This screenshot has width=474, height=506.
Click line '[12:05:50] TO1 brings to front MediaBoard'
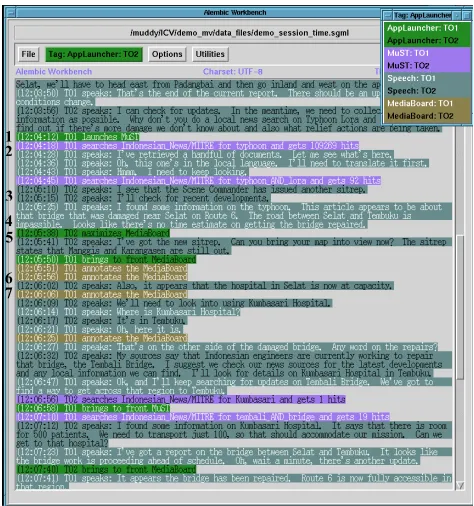[x=106, y=259]
